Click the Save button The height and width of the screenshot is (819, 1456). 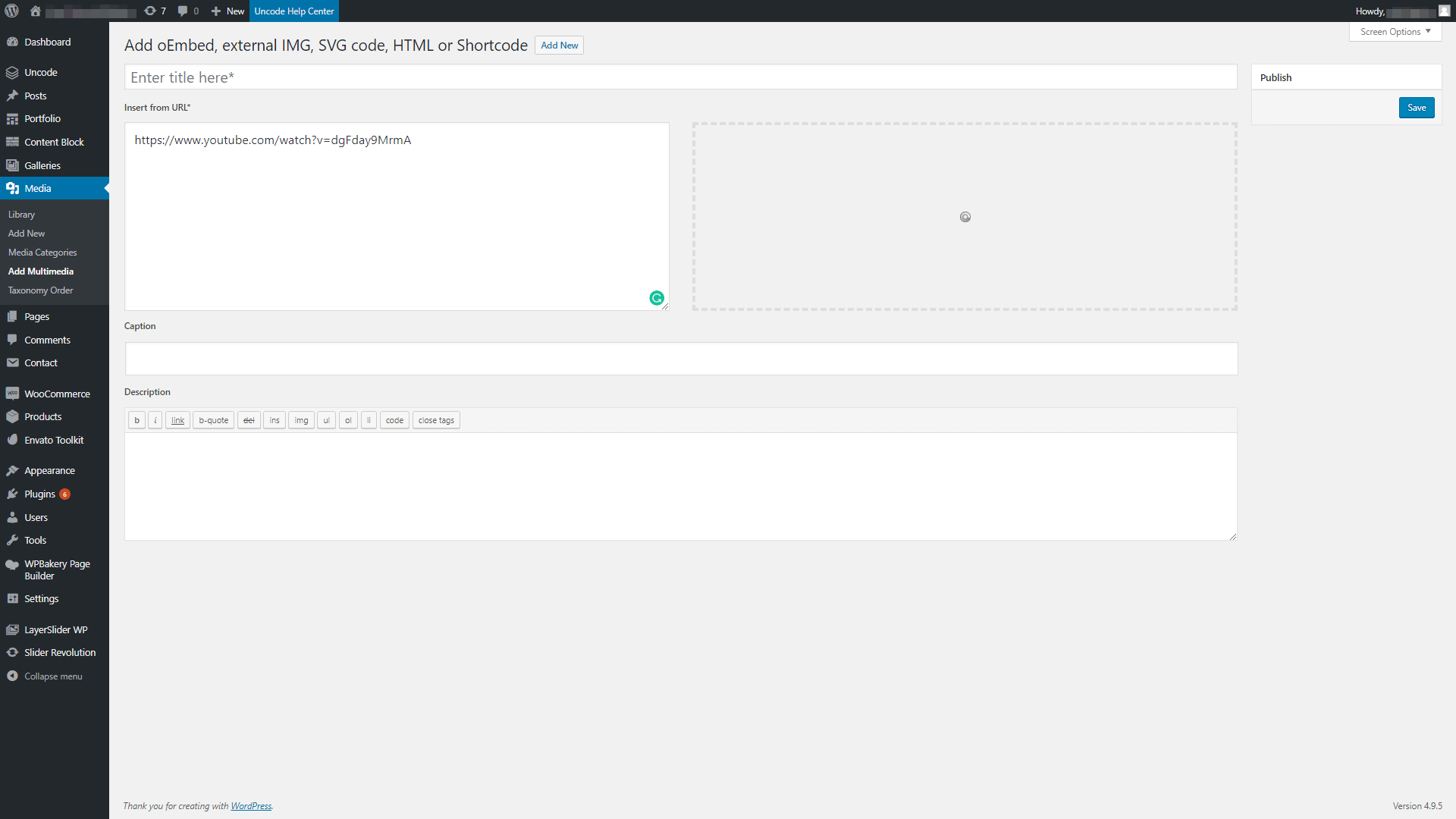click(1416, 107)
